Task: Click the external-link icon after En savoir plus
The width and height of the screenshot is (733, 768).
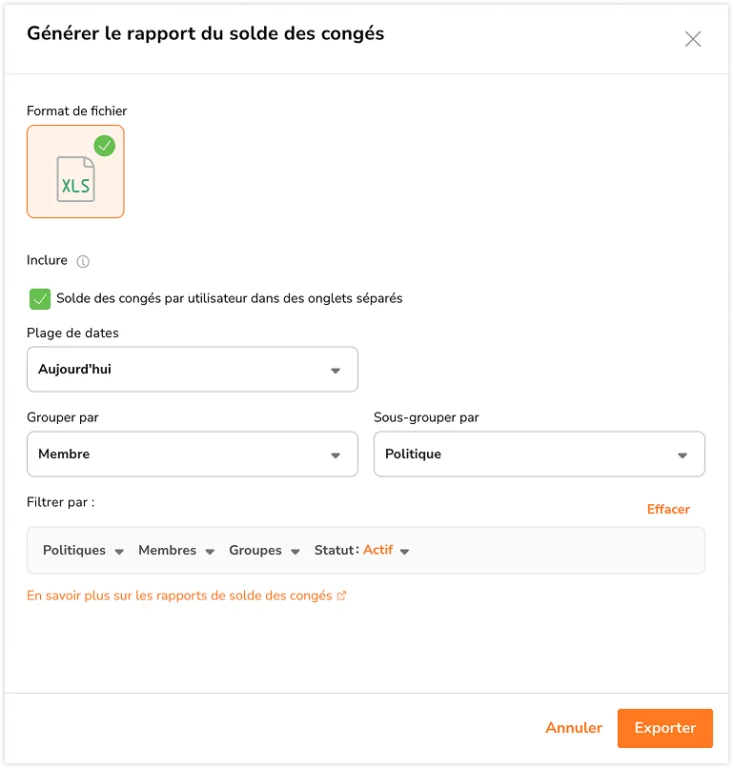Action: 342,596
